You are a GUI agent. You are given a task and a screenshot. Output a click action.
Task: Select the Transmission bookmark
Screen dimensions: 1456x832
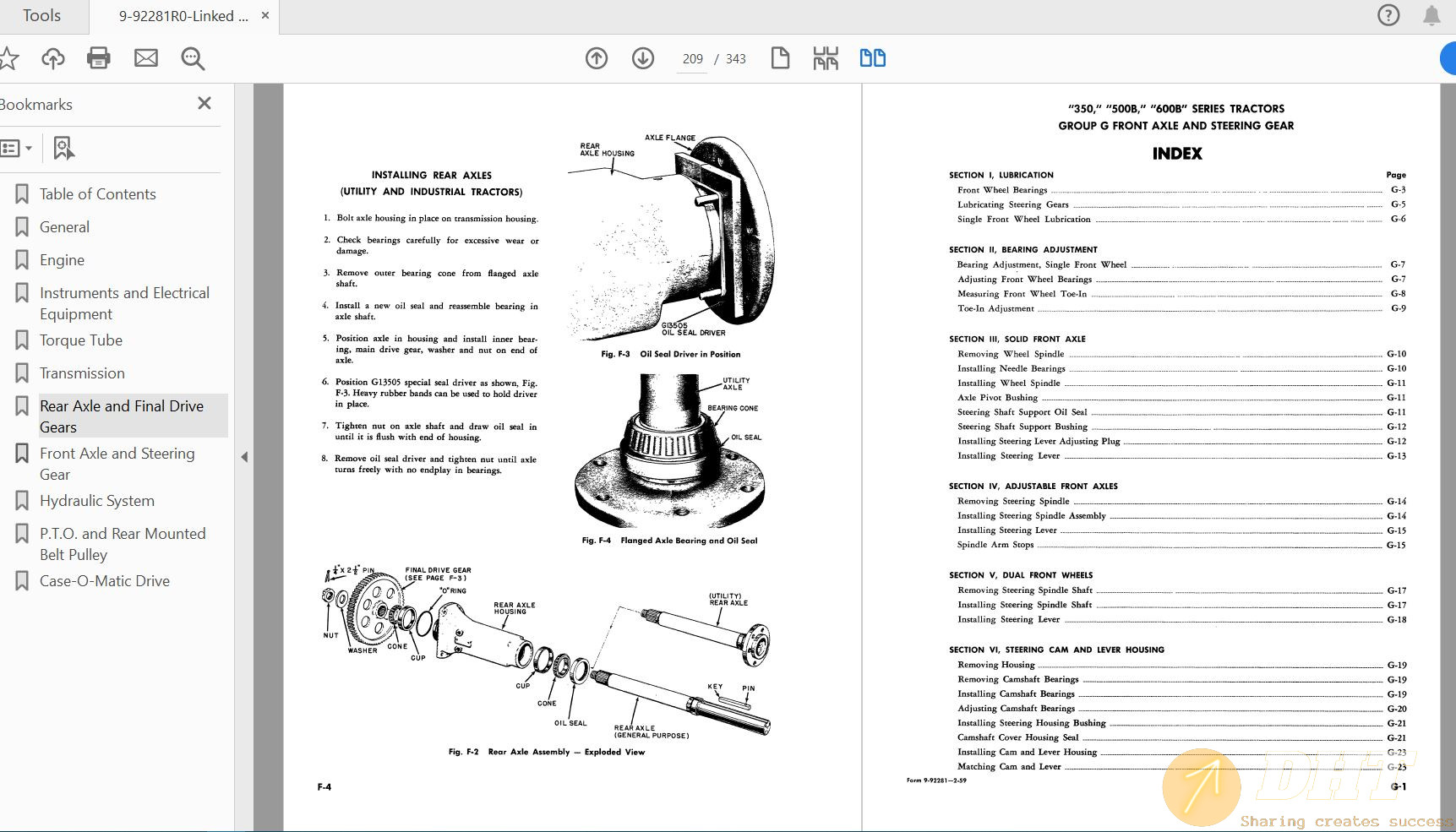[x=82, y=372]
